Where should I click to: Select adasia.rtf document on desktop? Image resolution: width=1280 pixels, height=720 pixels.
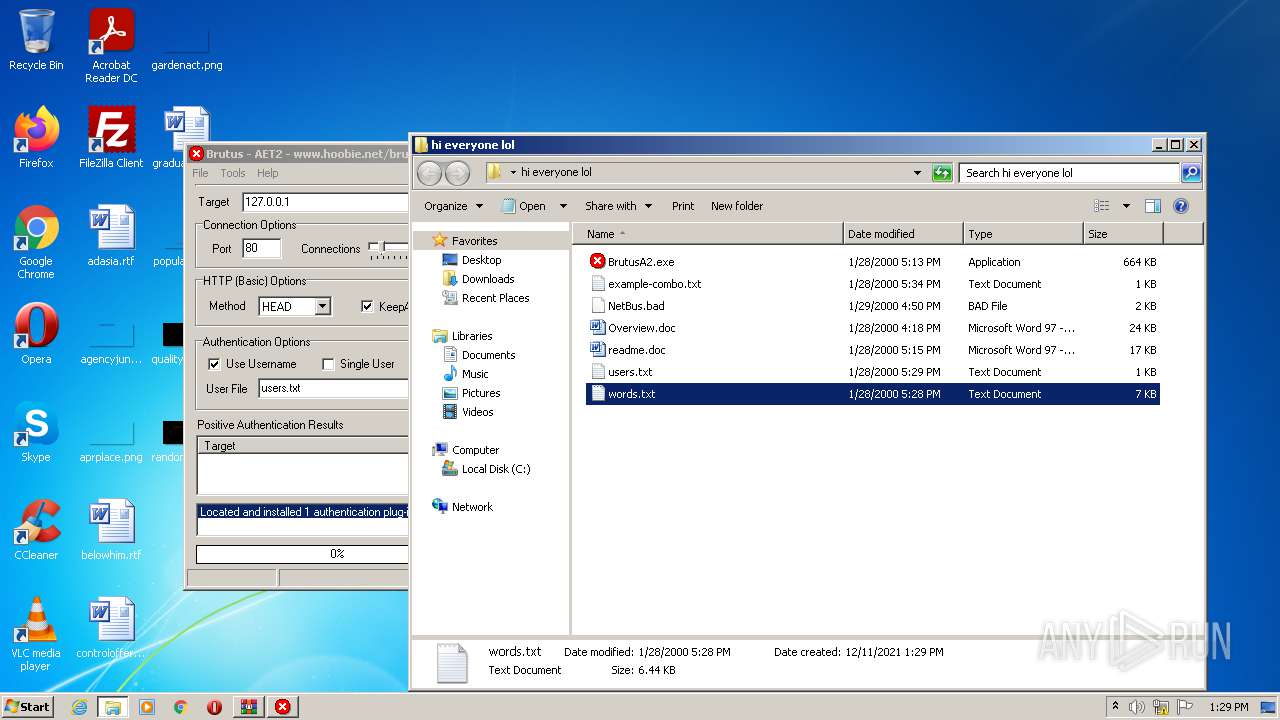[x=111, y=236]
